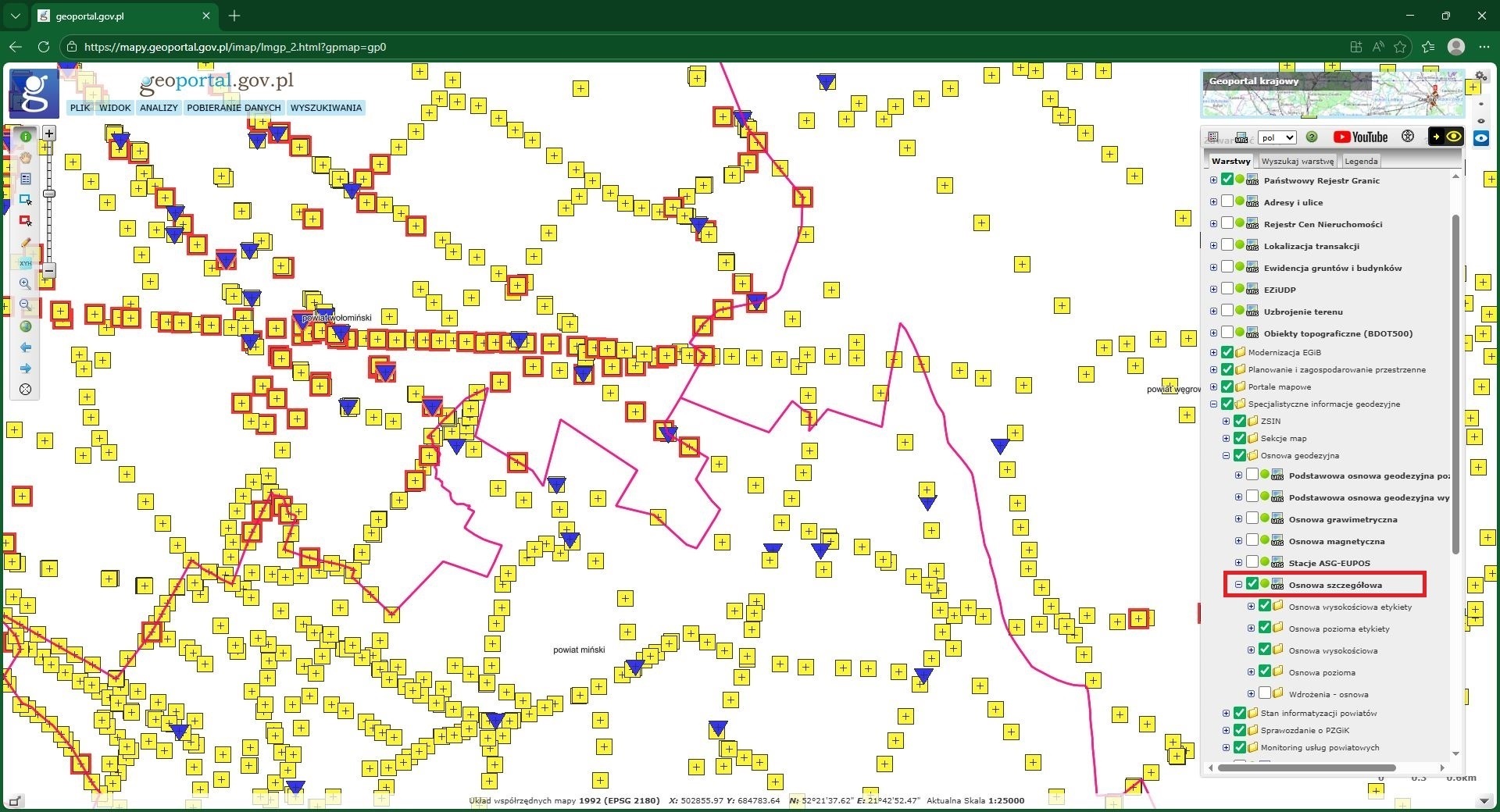This screenshot has width=1500, height=812.
Task: Click the green help question mark icon
Action: pyautogui.click(x=1312, y=137)
